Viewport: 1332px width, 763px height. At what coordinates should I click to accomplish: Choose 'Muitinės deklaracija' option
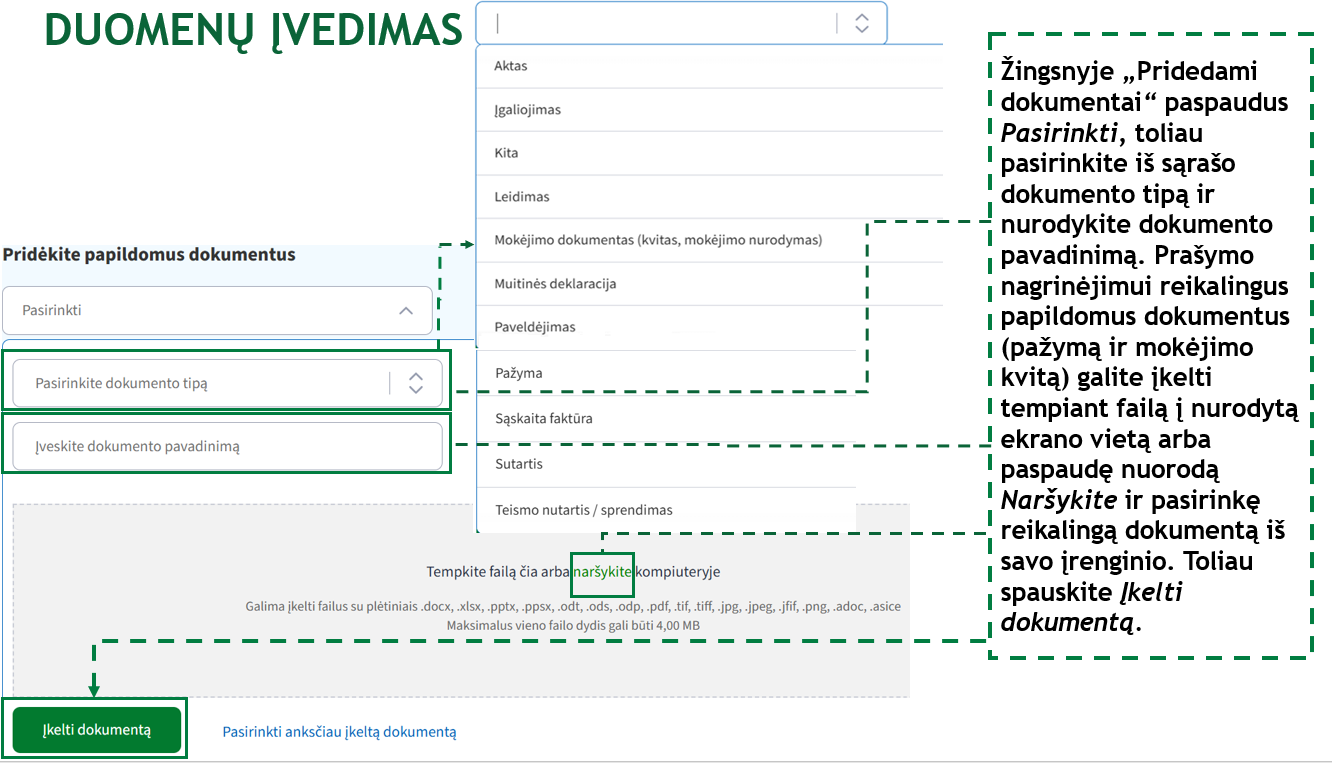[x=555, y=284]
